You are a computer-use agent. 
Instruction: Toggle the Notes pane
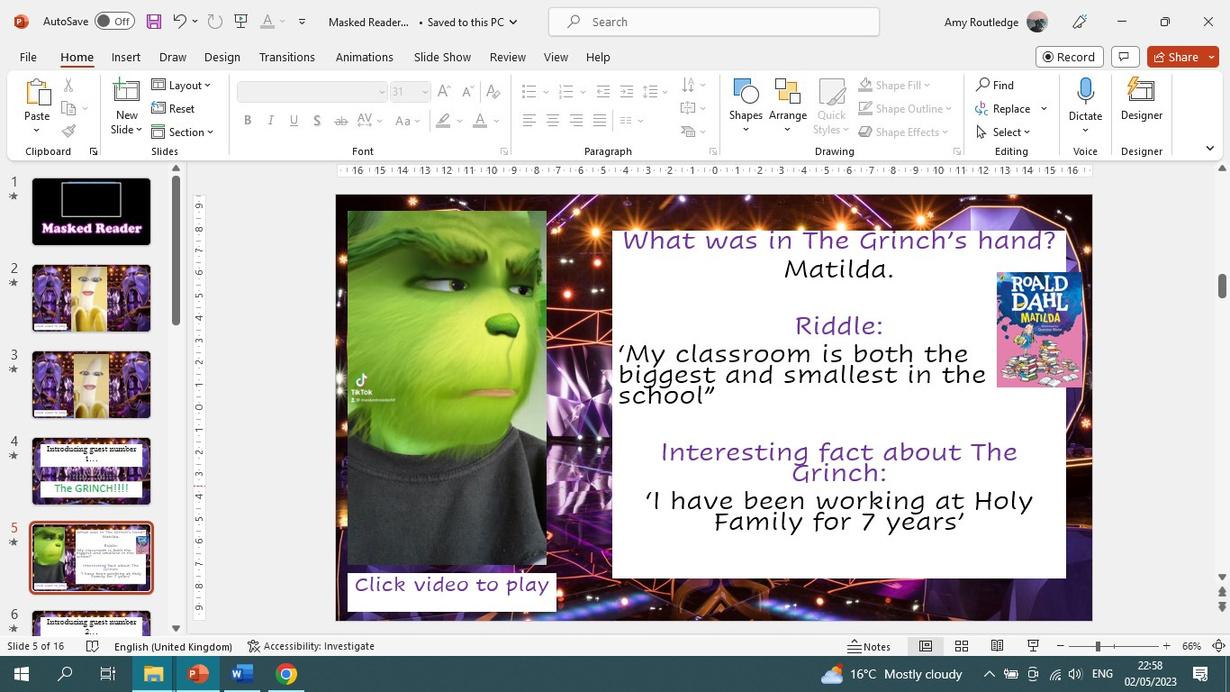[869, 646]
